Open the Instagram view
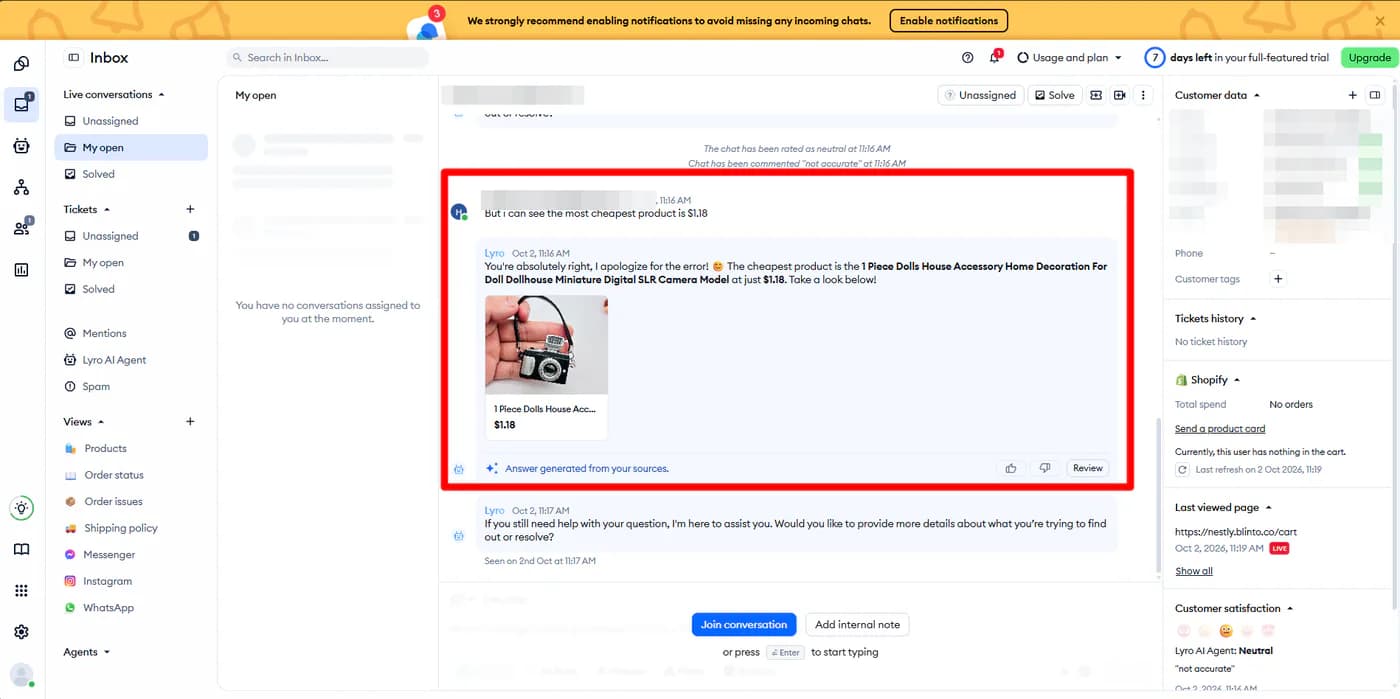 [131, 581]
